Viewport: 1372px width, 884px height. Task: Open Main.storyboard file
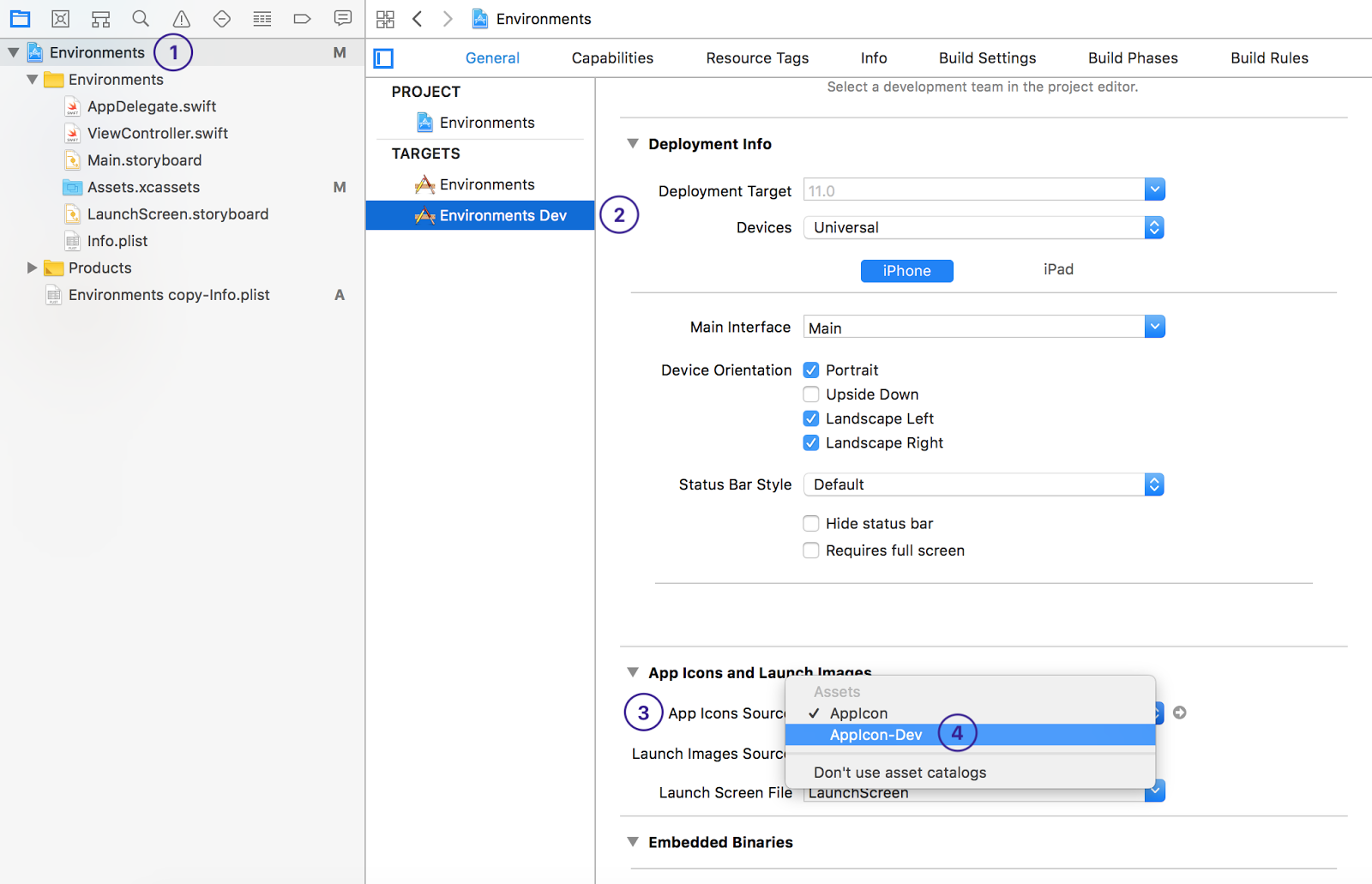coord(144,160)
